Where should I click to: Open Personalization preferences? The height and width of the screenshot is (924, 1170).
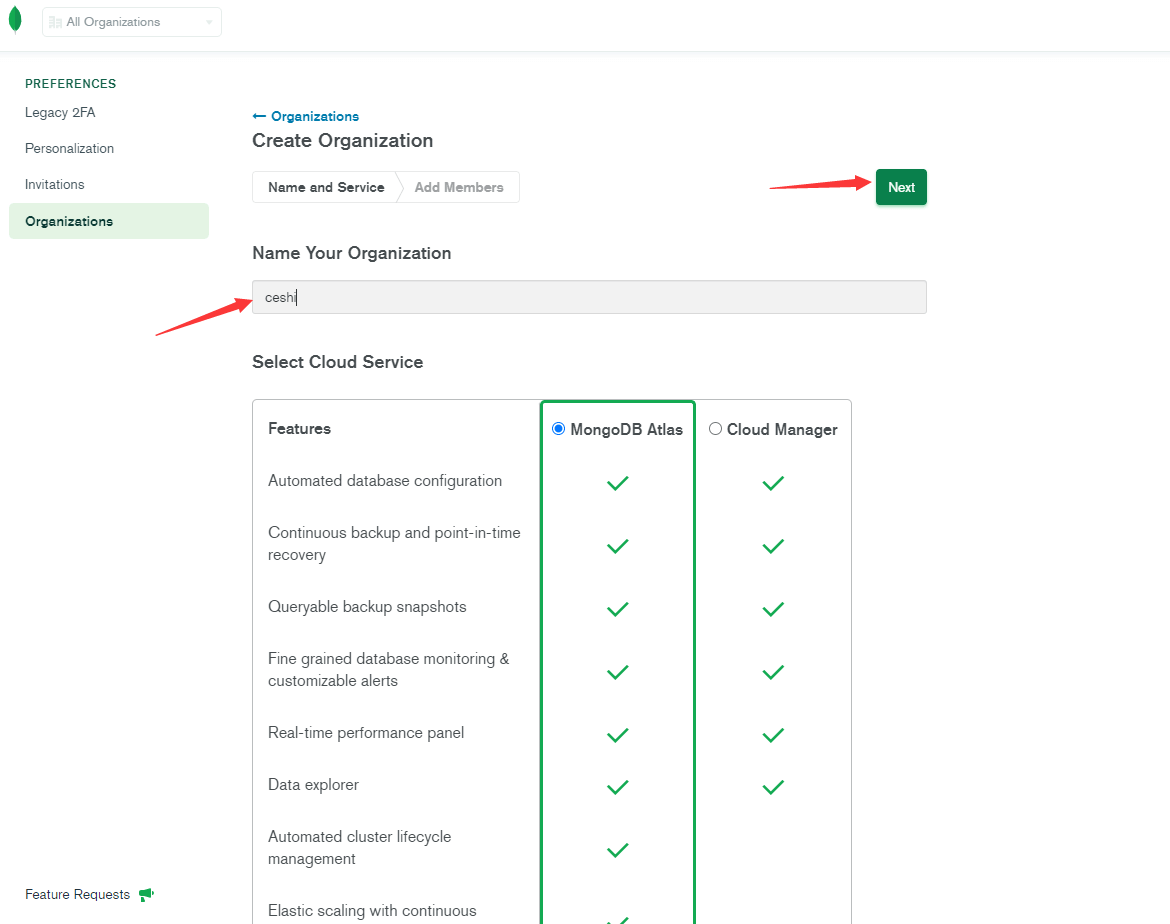tap(69, 149)
